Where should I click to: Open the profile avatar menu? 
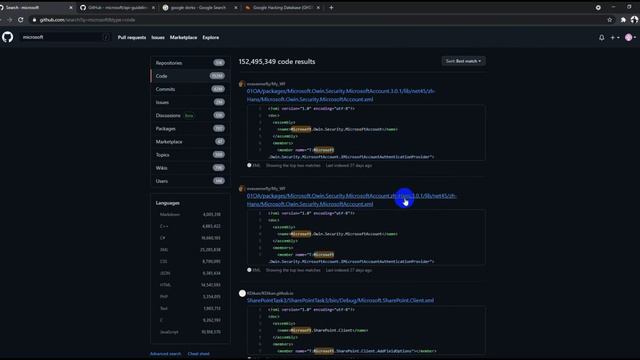[x=630, y=38]
